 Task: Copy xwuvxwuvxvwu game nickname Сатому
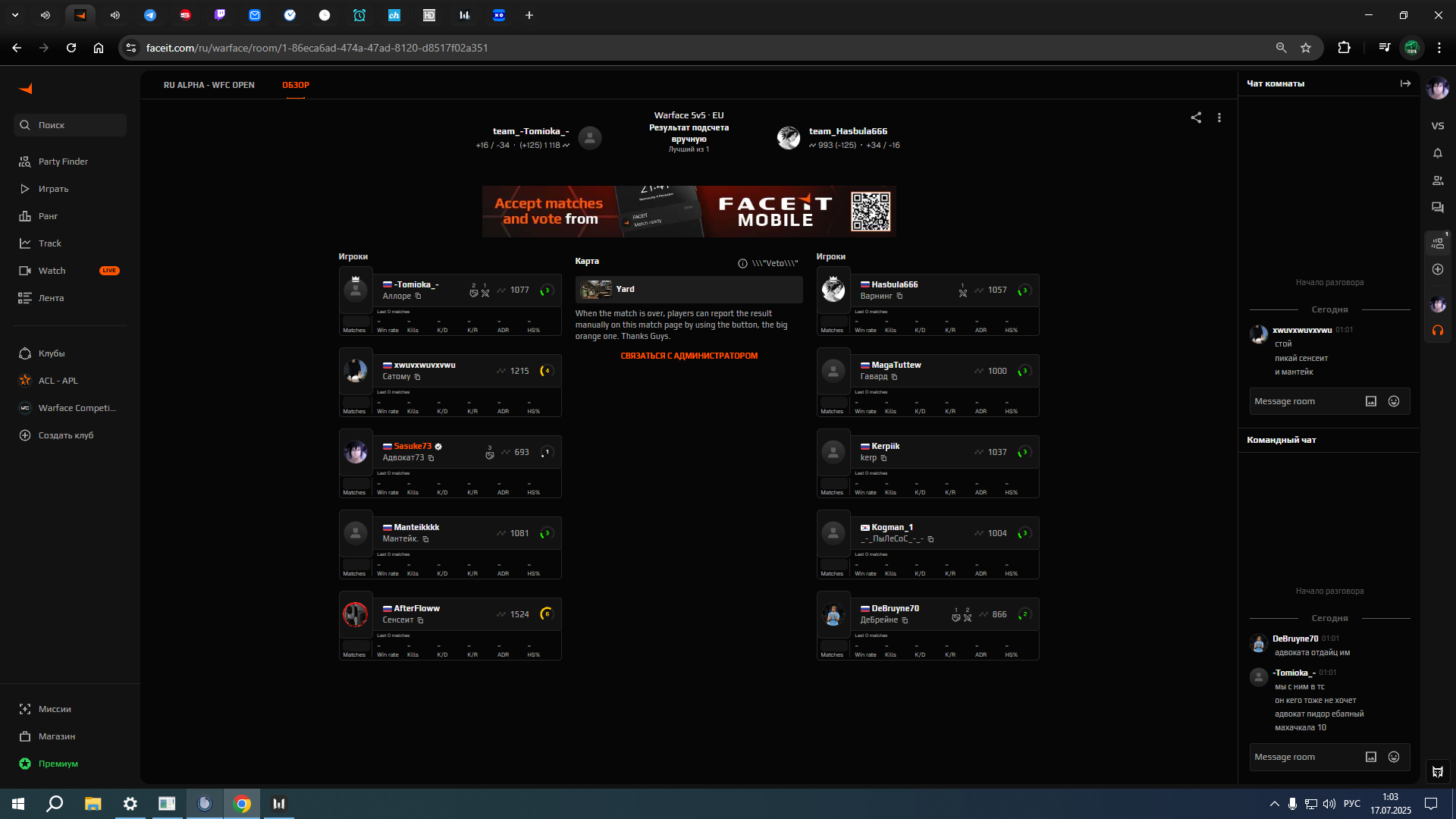click(417, 377)
